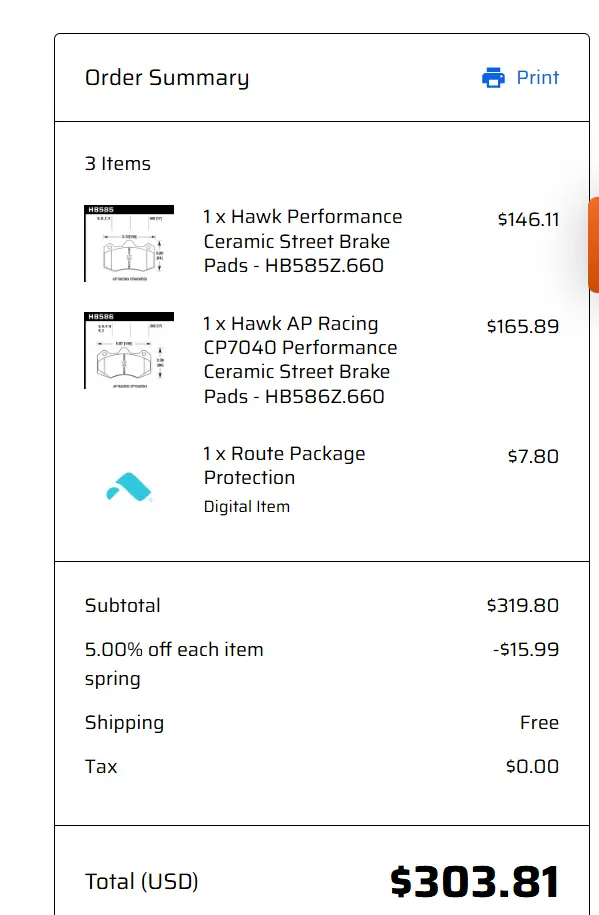The height and width of the screenshot is (915, 599).
Task: Click the Subtotal amount $319.80
Action: pos(523,605)
